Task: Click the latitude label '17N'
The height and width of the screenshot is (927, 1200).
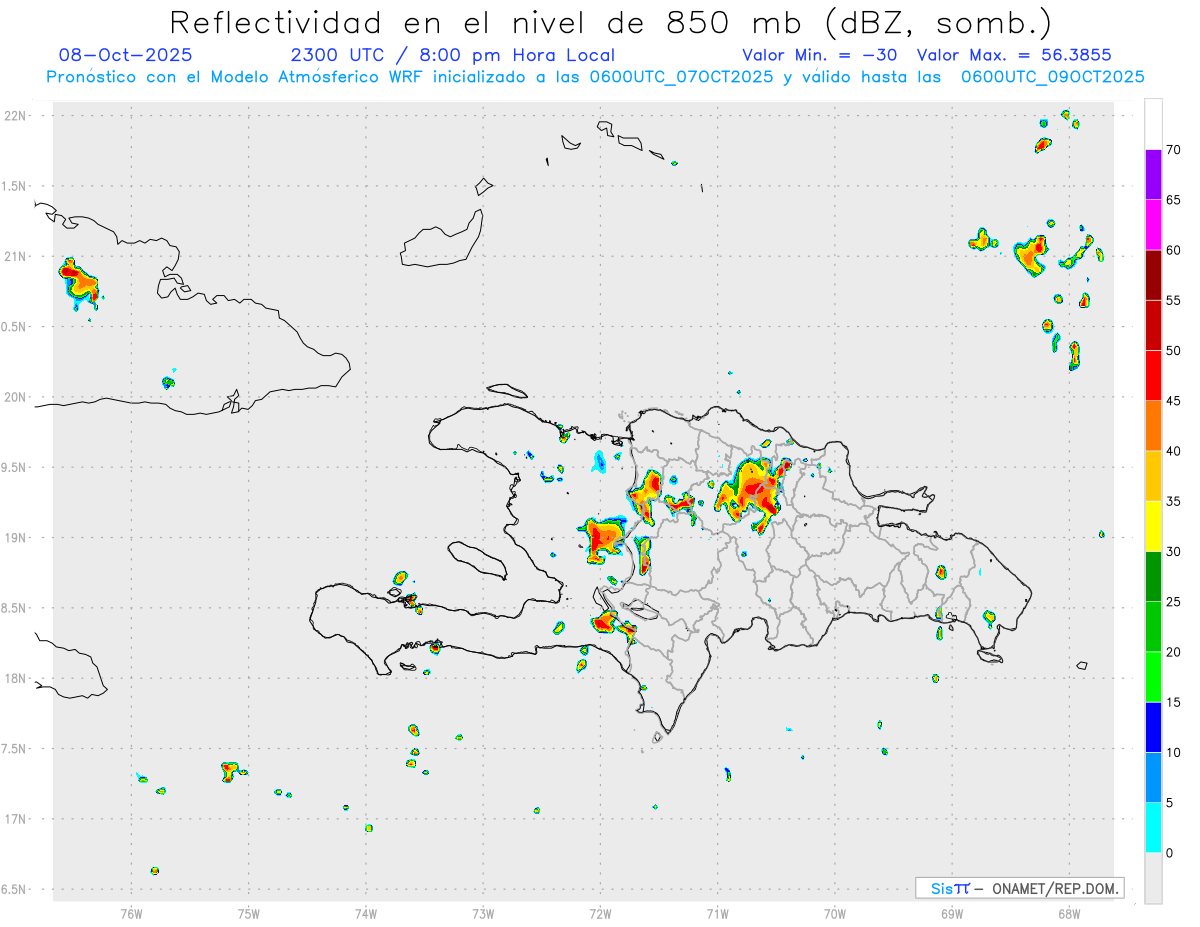Action: pyautogui.click(x=16, y=819)
